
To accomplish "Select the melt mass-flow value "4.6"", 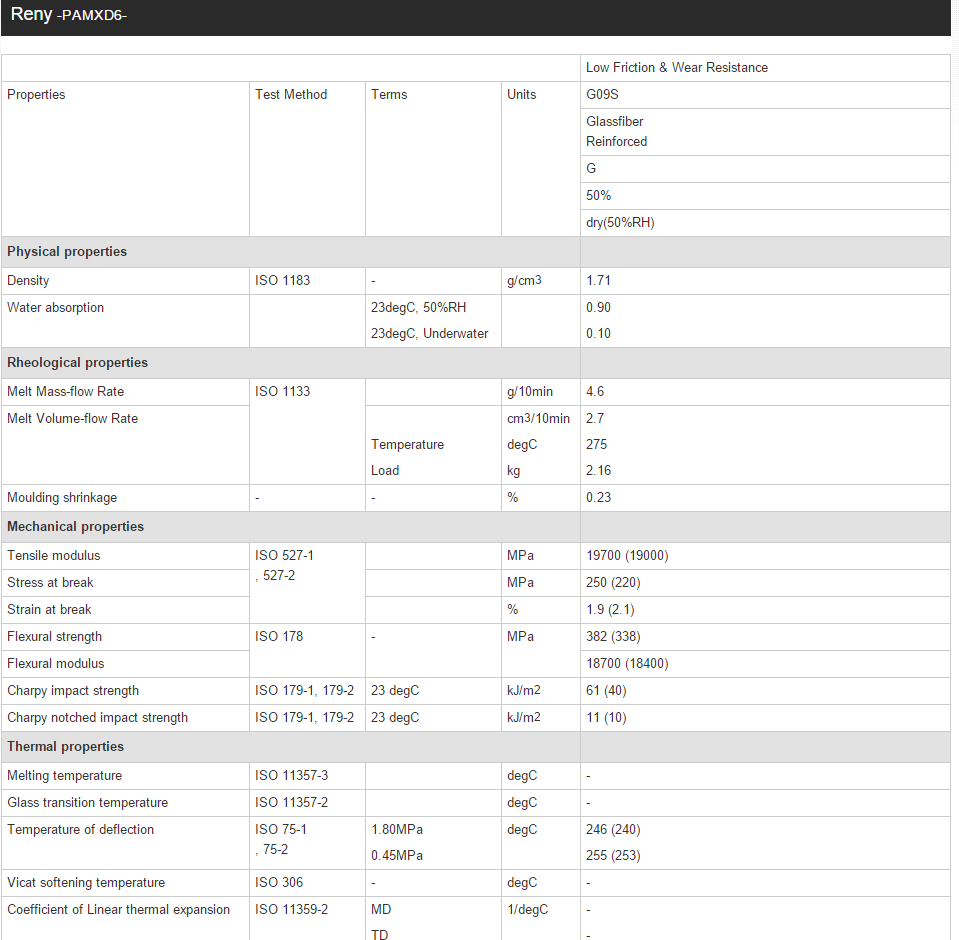I will (595, 391).
